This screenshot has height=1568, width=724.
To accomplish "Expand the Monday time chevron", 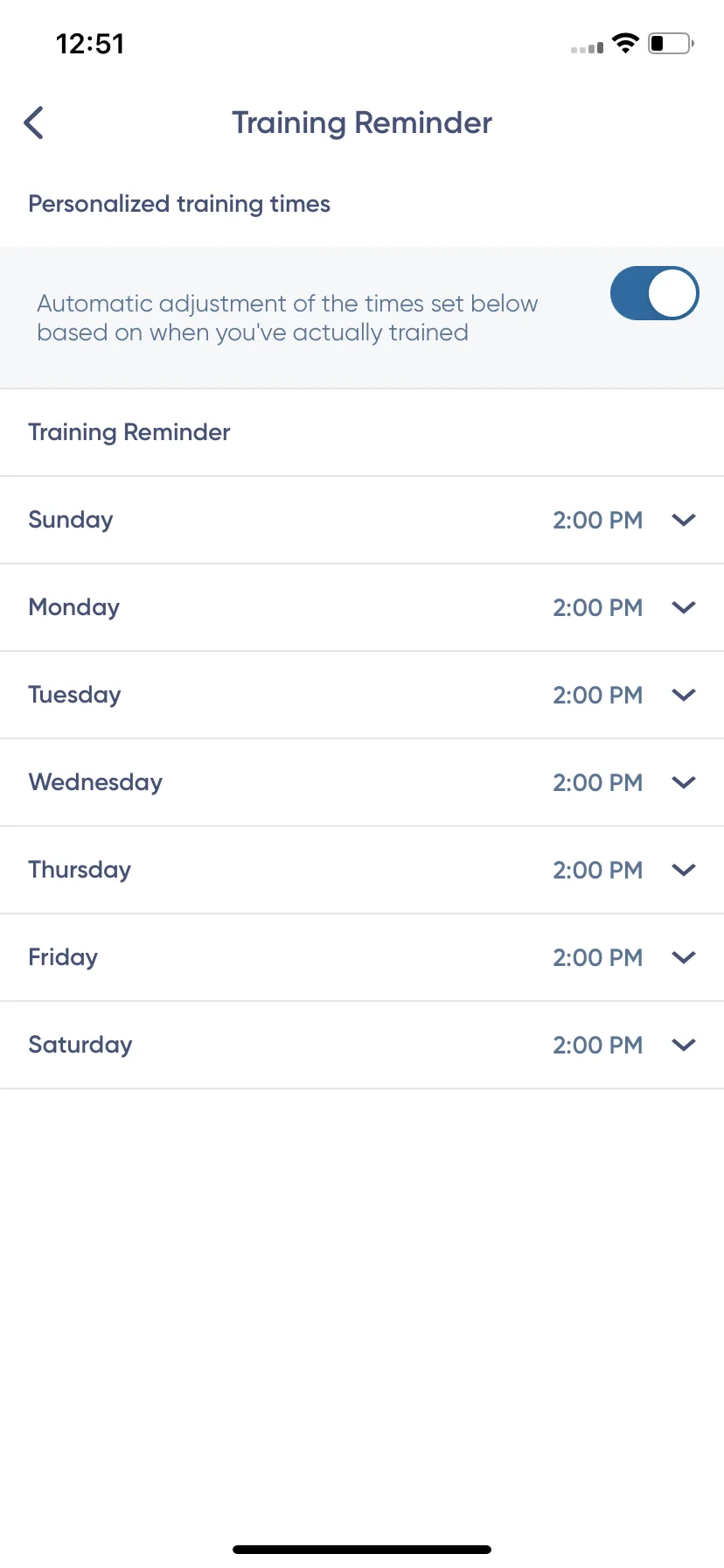I will (x=684, y=607).
